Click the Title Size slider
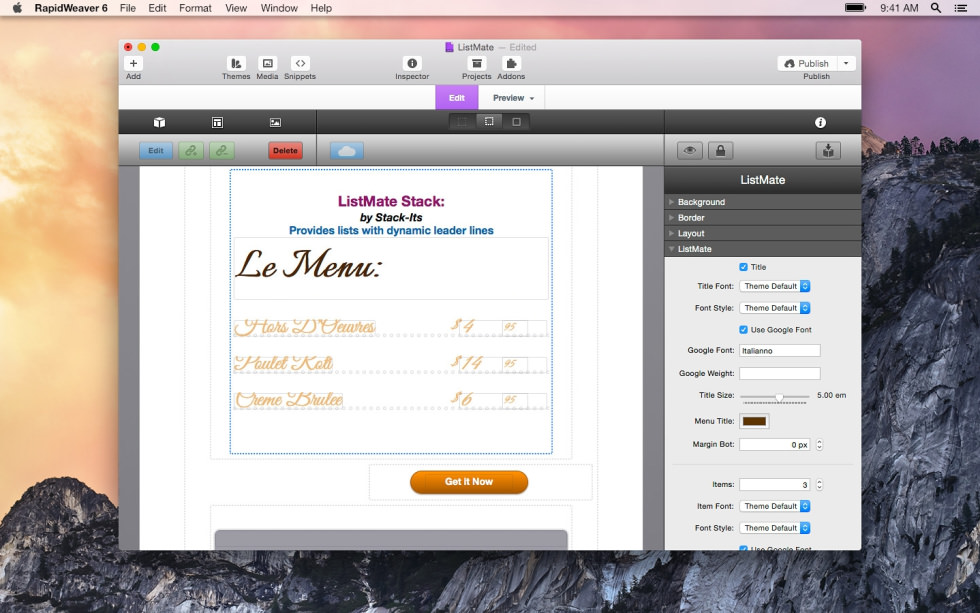The height and width of the screenshot is (613, 980). [775, 397]
